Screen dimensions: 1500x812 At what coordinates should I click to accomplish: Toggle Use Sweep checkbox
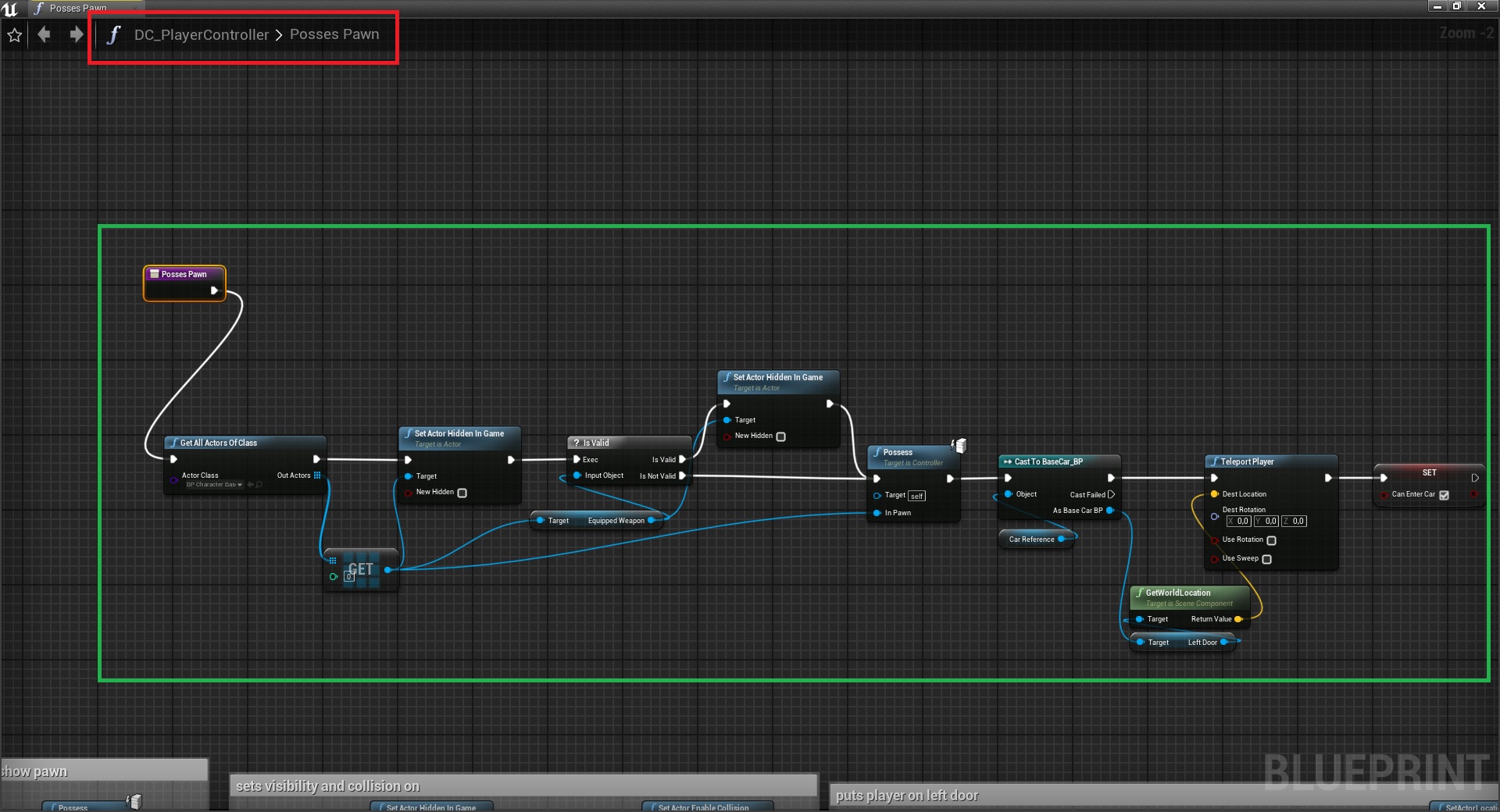coord(1266,559)
